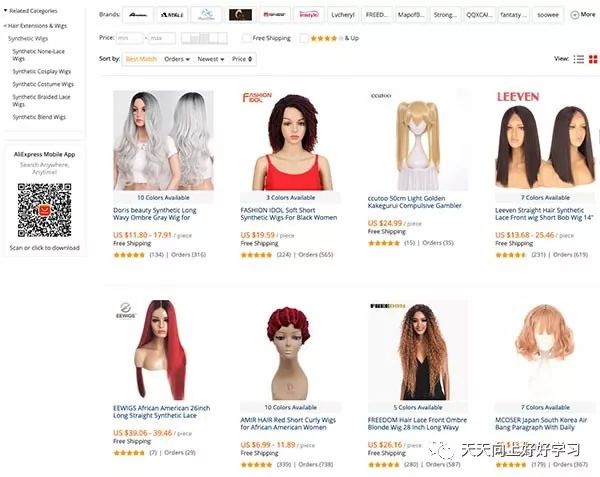600x477 pixels.
Task: Open the Orders sort dropdown
Action: (x=177, y=59)
